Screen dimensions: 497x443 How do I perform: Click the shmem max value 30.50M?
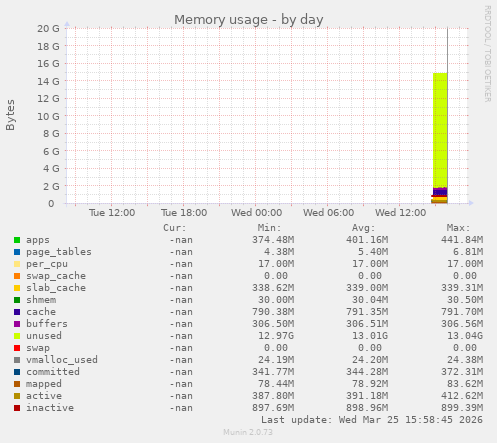(465, 300)
